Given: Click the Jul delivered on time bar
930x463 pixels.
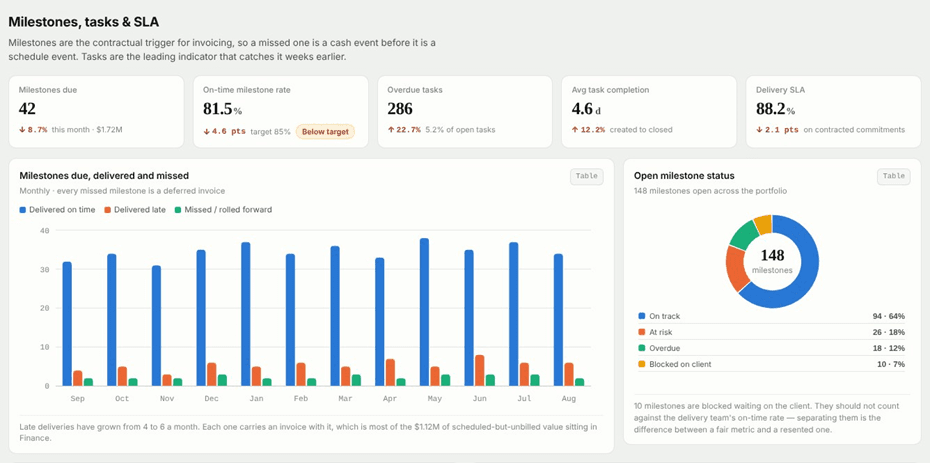Looking at the screenshot, I should (514, 314).
